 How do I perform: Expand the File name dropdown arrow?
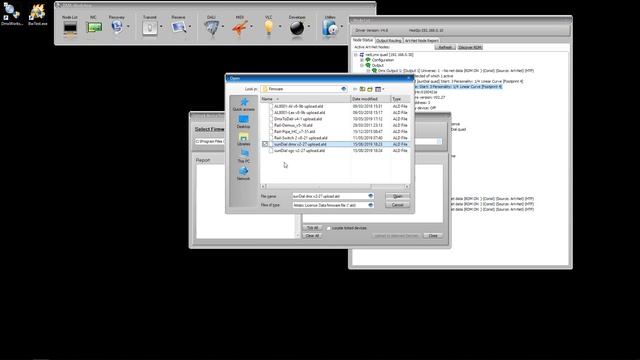click(x=371, y=196)
